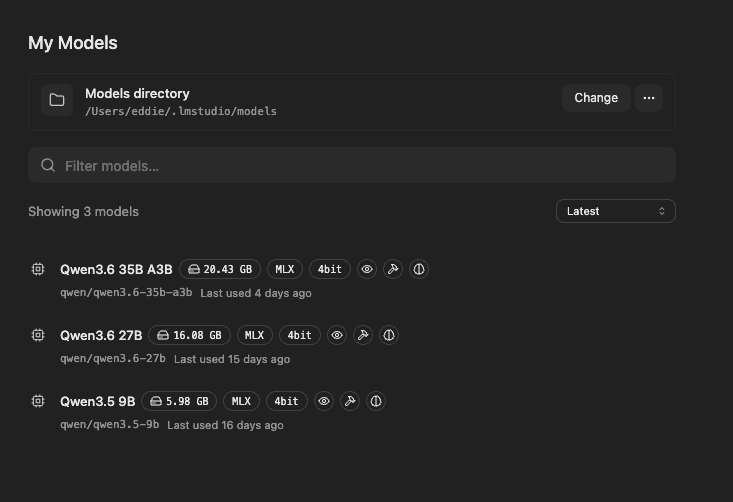Click the folder icon beside Models directory
Image resolution: width=733 pixels, height=502 pixels.
(x=57, y=100)
